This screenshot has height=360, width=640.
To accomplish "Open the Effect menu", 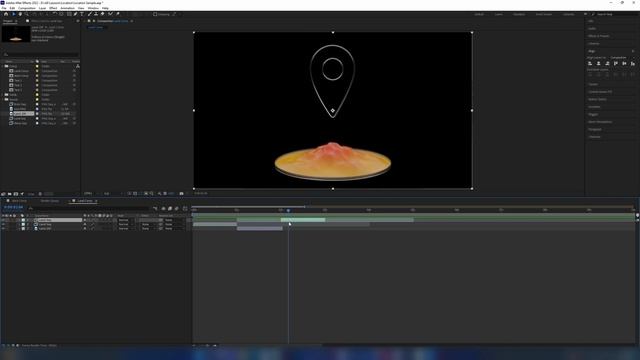I will 53,8.
